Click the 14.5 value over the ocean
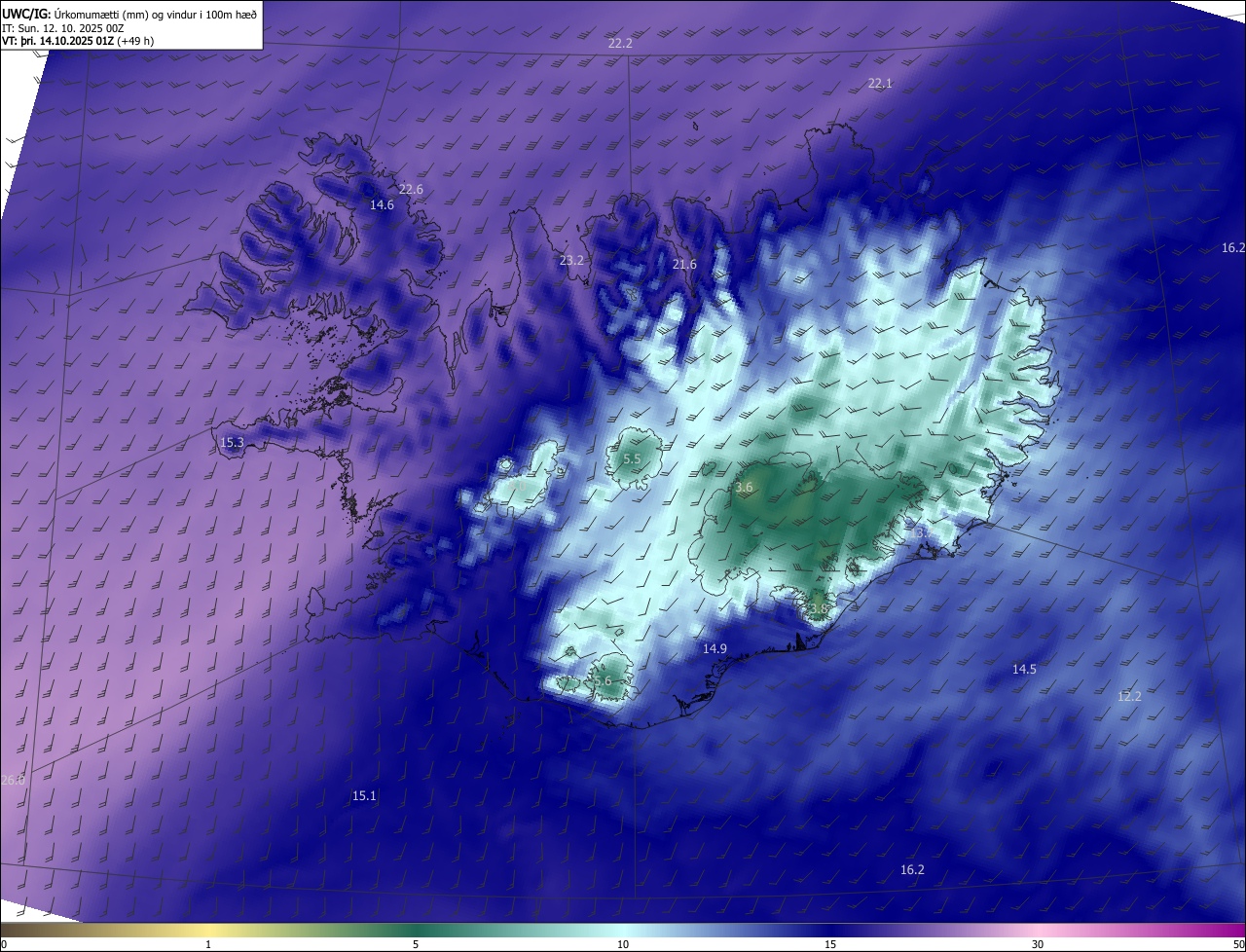Viewport: 1246px width, 952px height. point(1024,670)
